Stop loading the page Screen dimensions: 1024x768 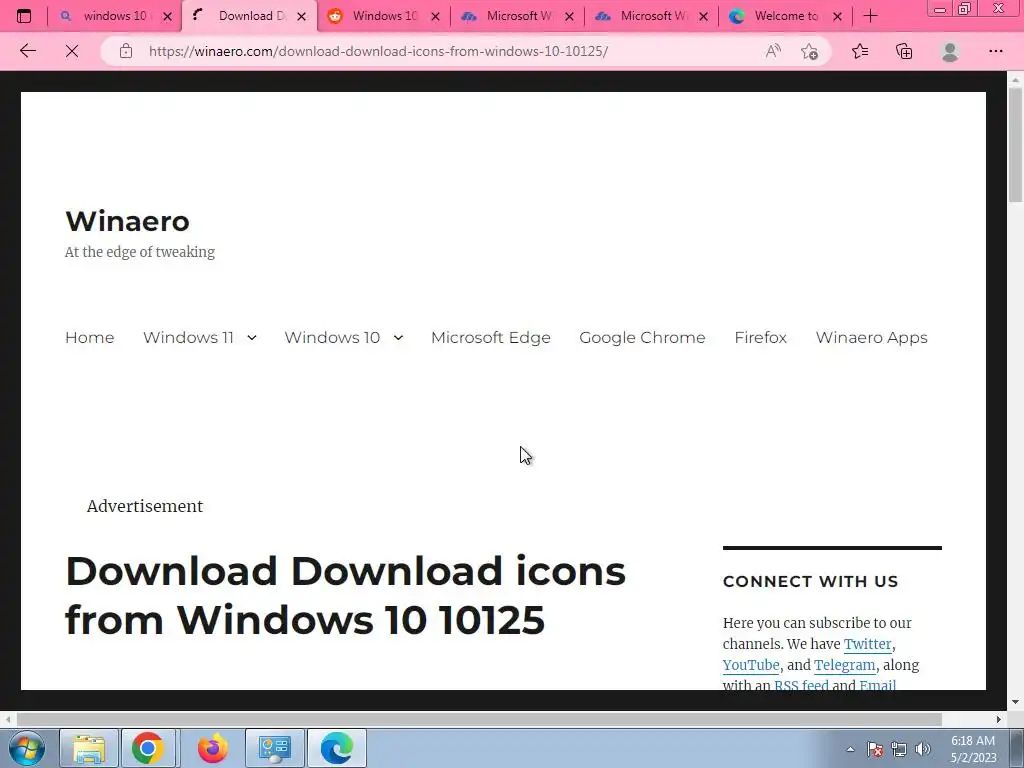(72, 51)
